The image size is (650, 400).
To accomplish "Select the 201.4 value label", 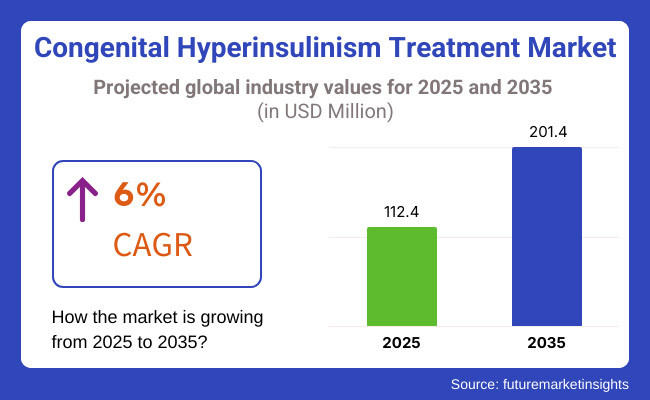I will [546, 131].
